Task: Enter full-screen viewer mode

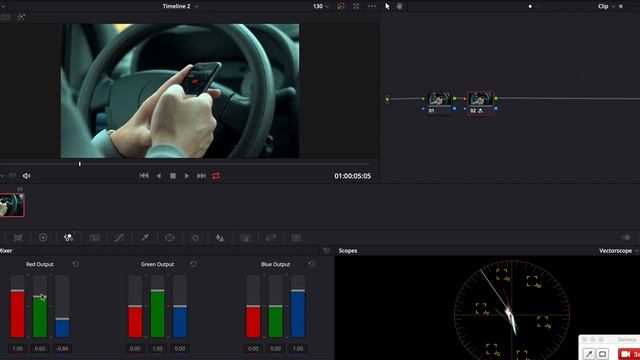Action: click(356, 6)
